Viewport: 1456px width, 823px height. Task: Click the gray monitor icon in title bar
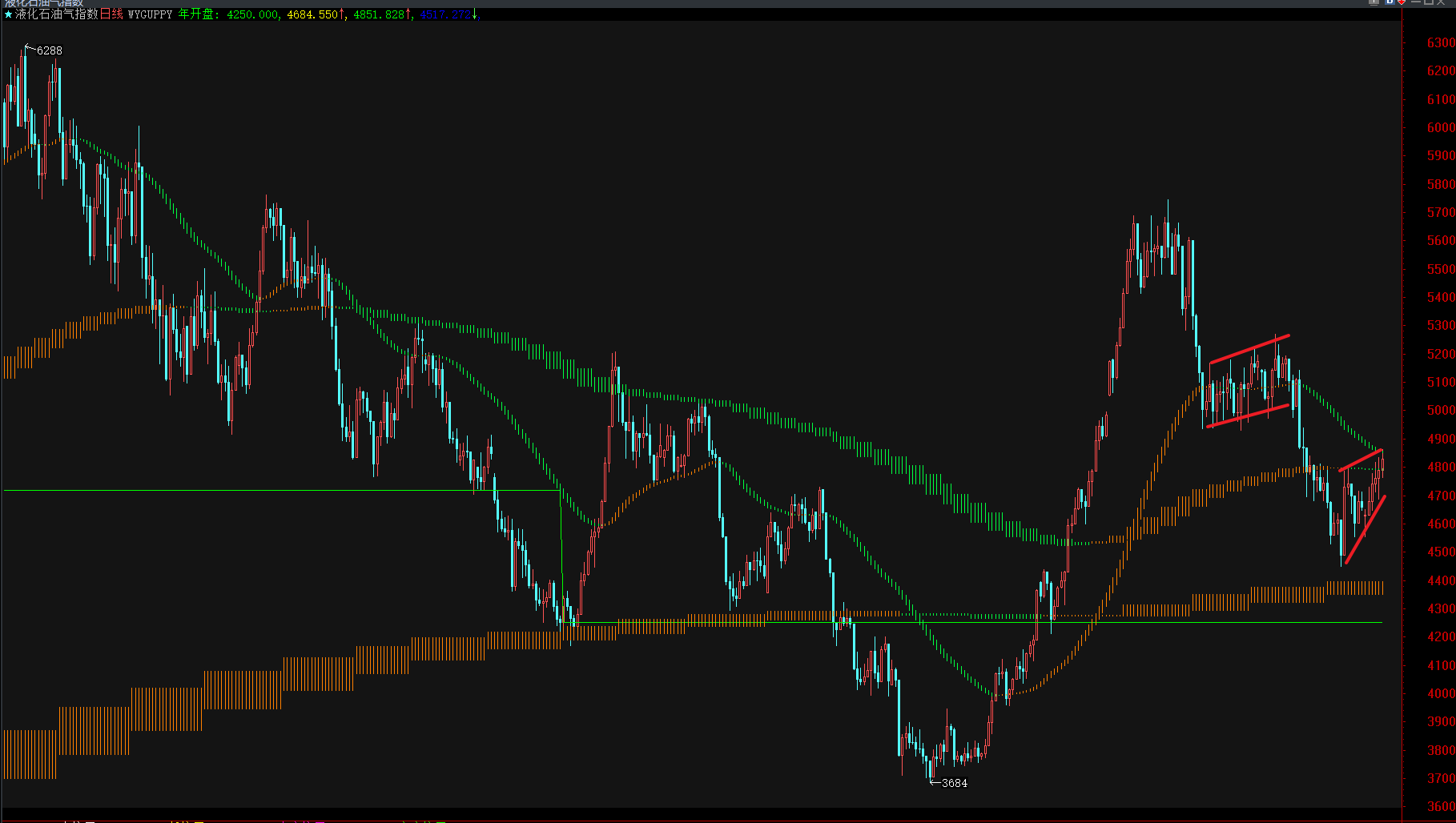[1374, 2]
